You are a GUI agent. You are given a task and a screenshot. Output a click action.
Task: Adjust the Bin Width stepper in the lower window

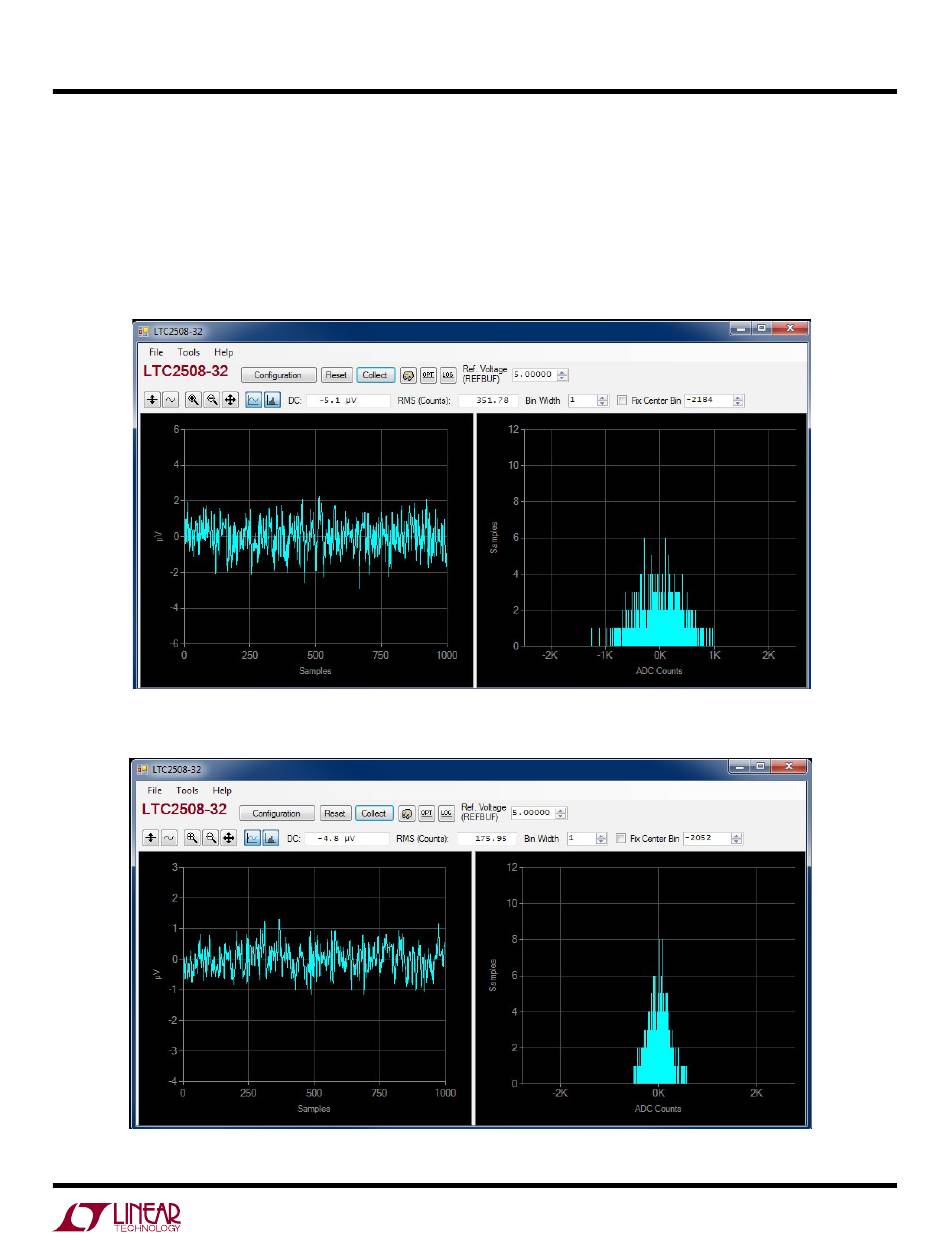601,838
